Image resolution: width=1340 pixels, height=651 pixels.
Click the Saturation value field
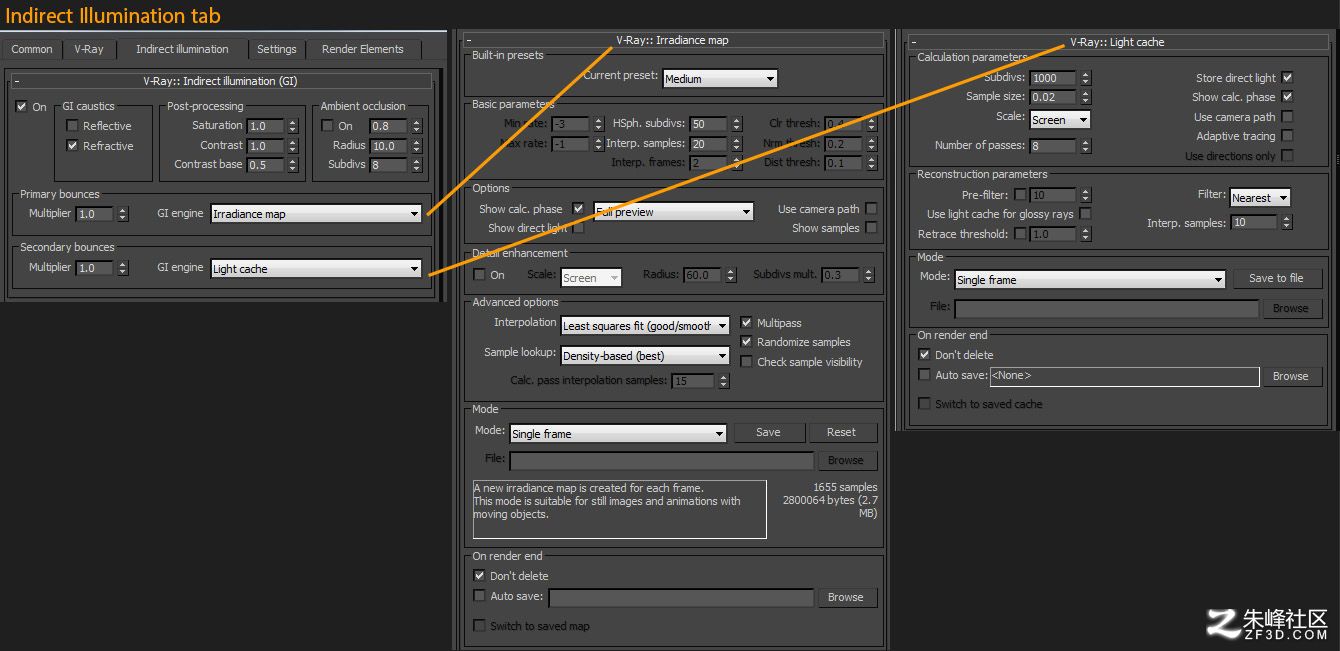pos(265,126)
